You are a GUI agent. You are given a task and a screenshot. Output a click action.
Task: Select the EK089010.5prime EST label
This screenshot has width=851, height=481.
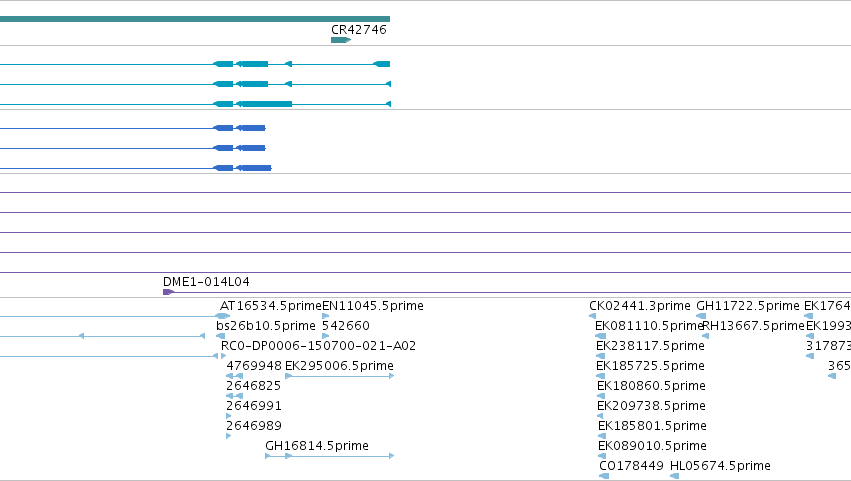[652, 446]
